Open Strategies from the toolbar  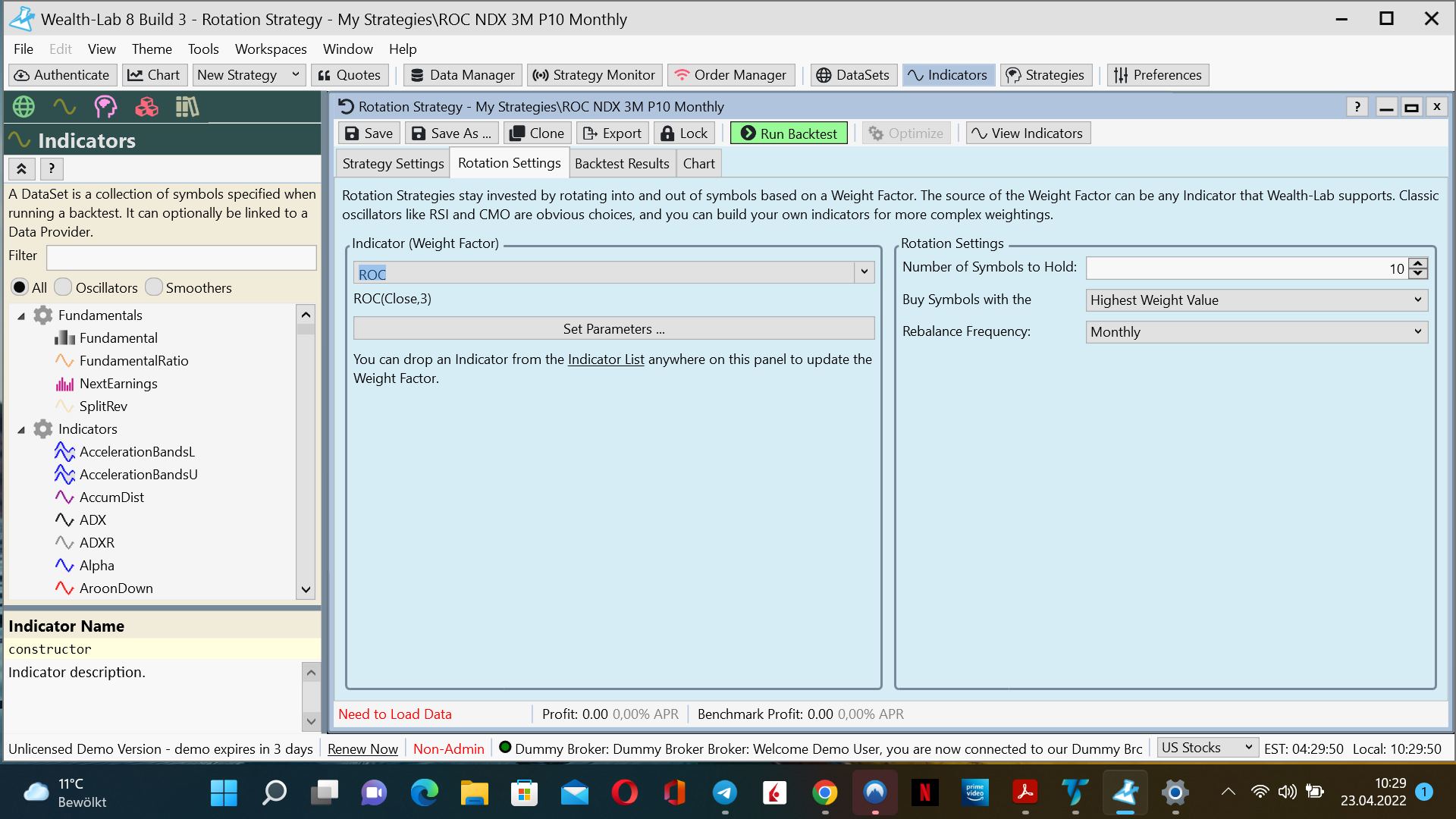1046,75
